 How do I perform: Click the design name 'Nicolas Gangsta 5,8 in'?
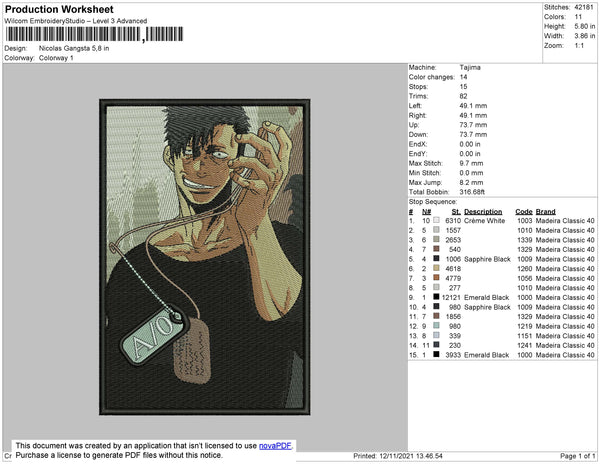[x=74, y=49]
